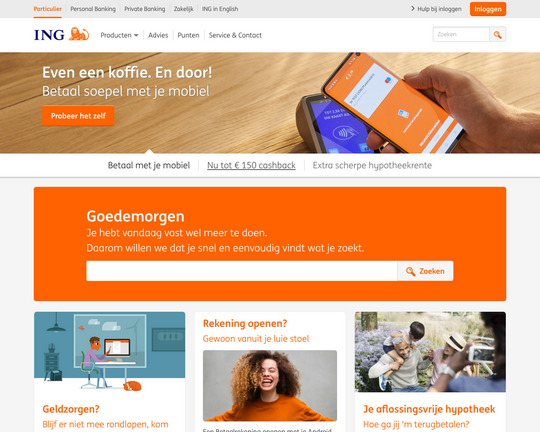Open the Rekening openen woman photo
Image resolution: width=540 pixels, height=432 pixels.
270,386
